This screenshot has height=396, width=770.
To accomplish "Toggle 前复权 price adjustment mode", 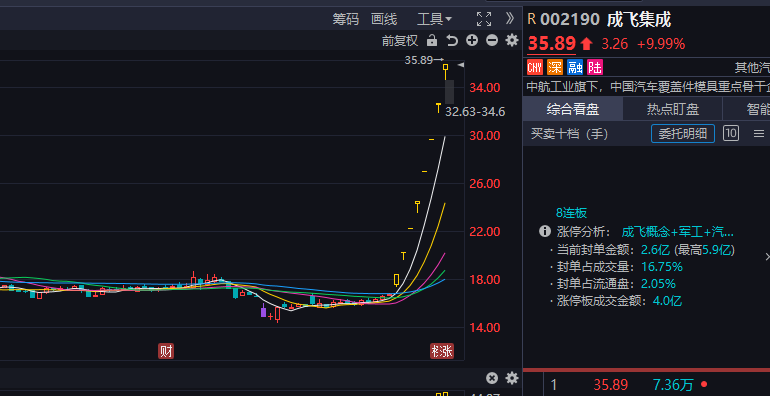I will 400,41.
